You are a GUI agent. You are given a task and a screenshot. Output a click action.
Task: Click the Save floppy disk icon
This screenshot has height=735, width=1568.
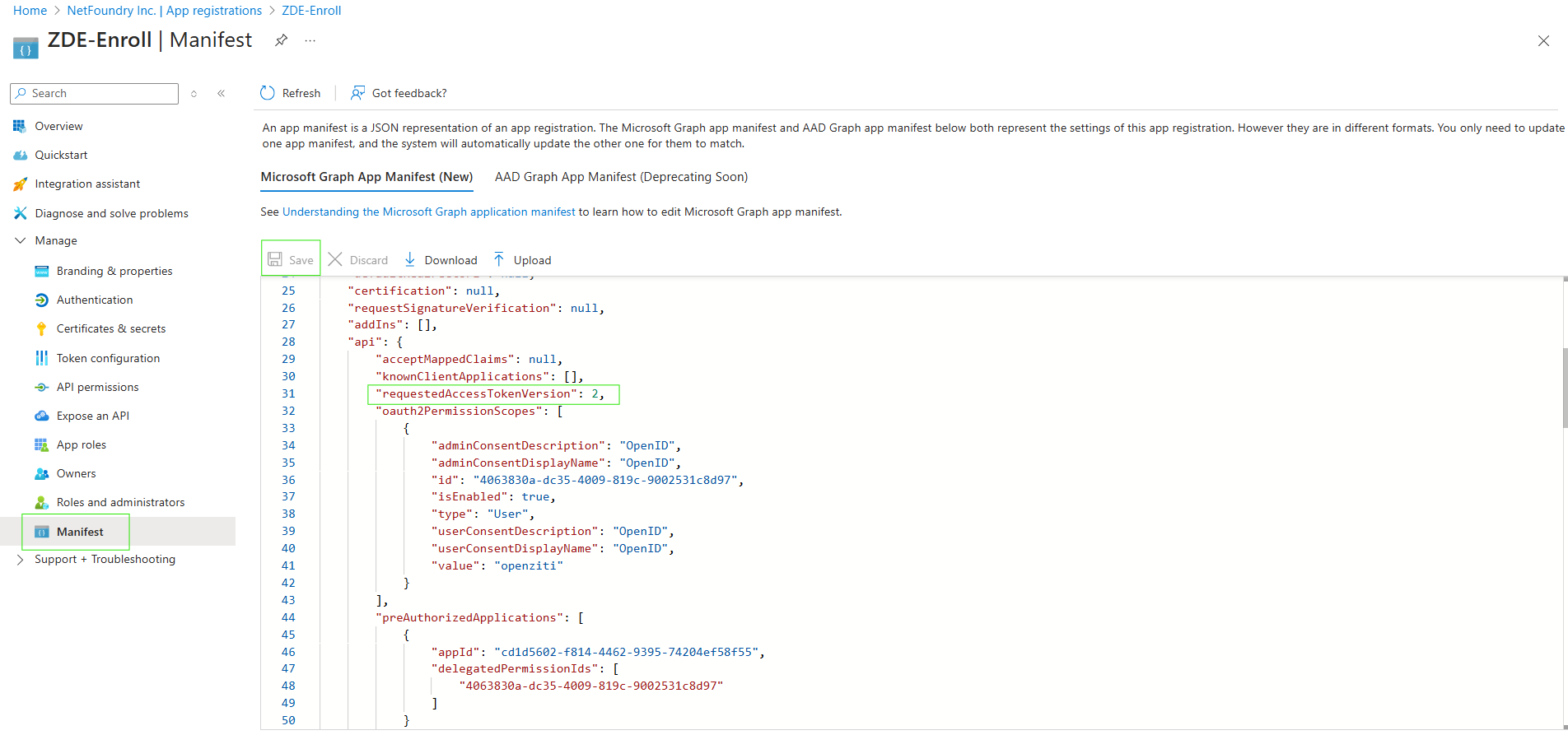(x=275, y=260)
